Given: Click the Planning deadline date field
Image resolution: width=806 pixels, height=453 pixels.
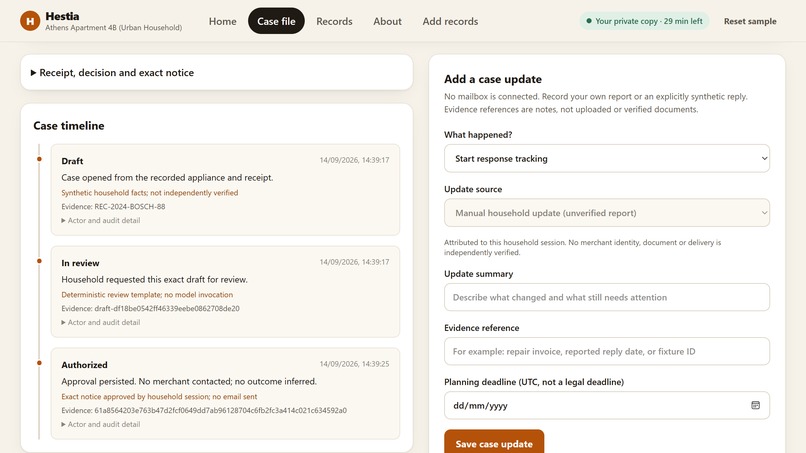Looking at the screenshot, I should tap(607, 405).
